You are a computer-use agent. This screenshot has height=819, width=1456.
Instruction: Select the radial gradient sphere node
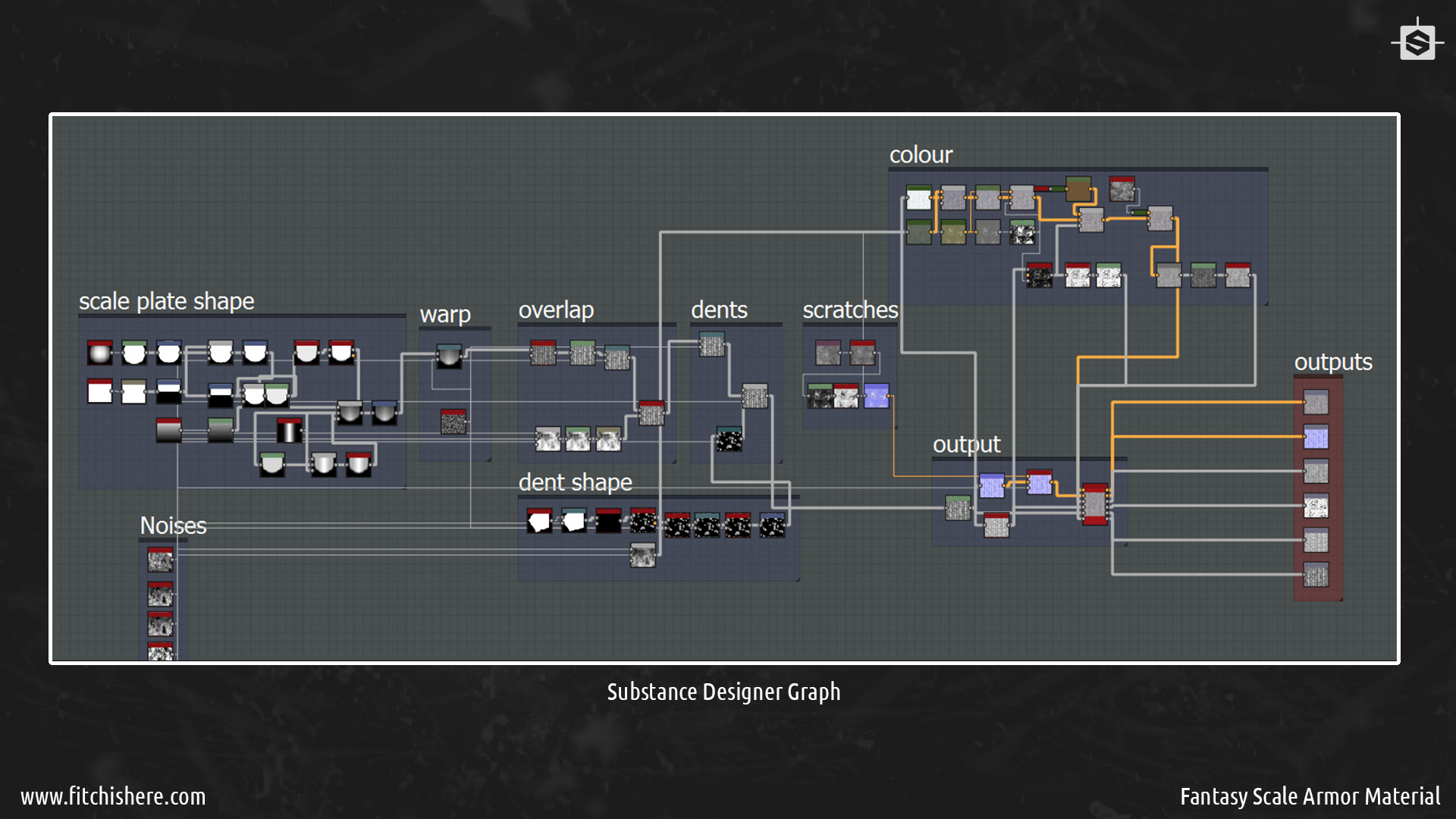tap(99, 353)
